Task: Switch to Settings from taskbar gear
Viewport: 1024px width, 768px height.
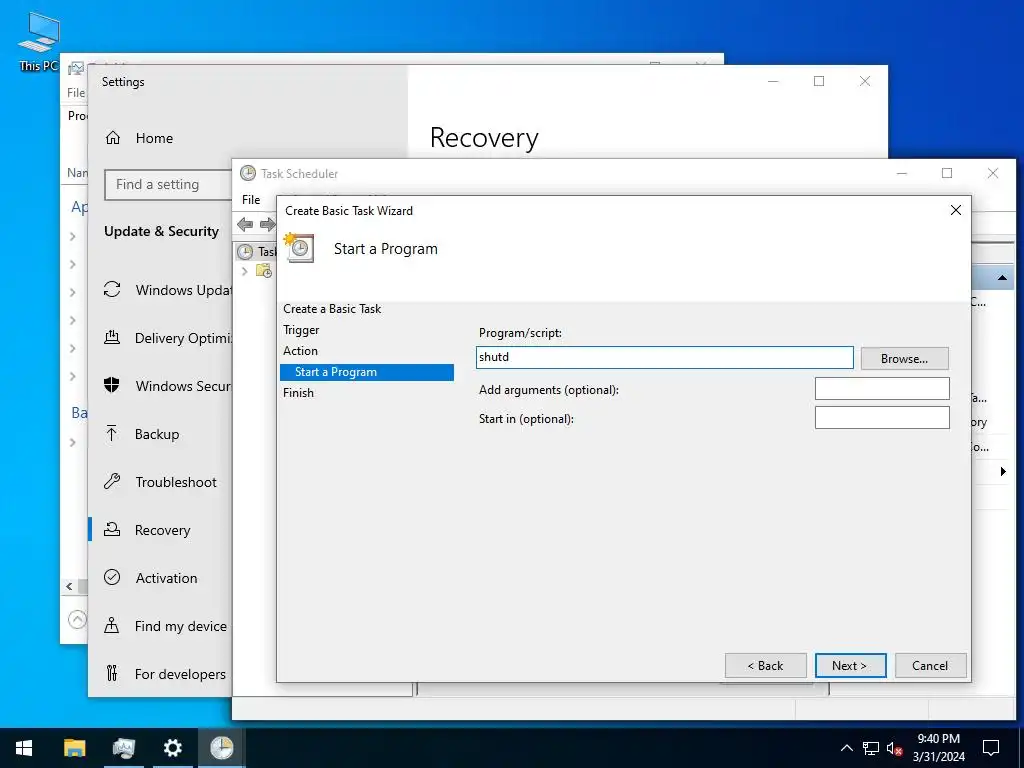Action: coord(173,748)
